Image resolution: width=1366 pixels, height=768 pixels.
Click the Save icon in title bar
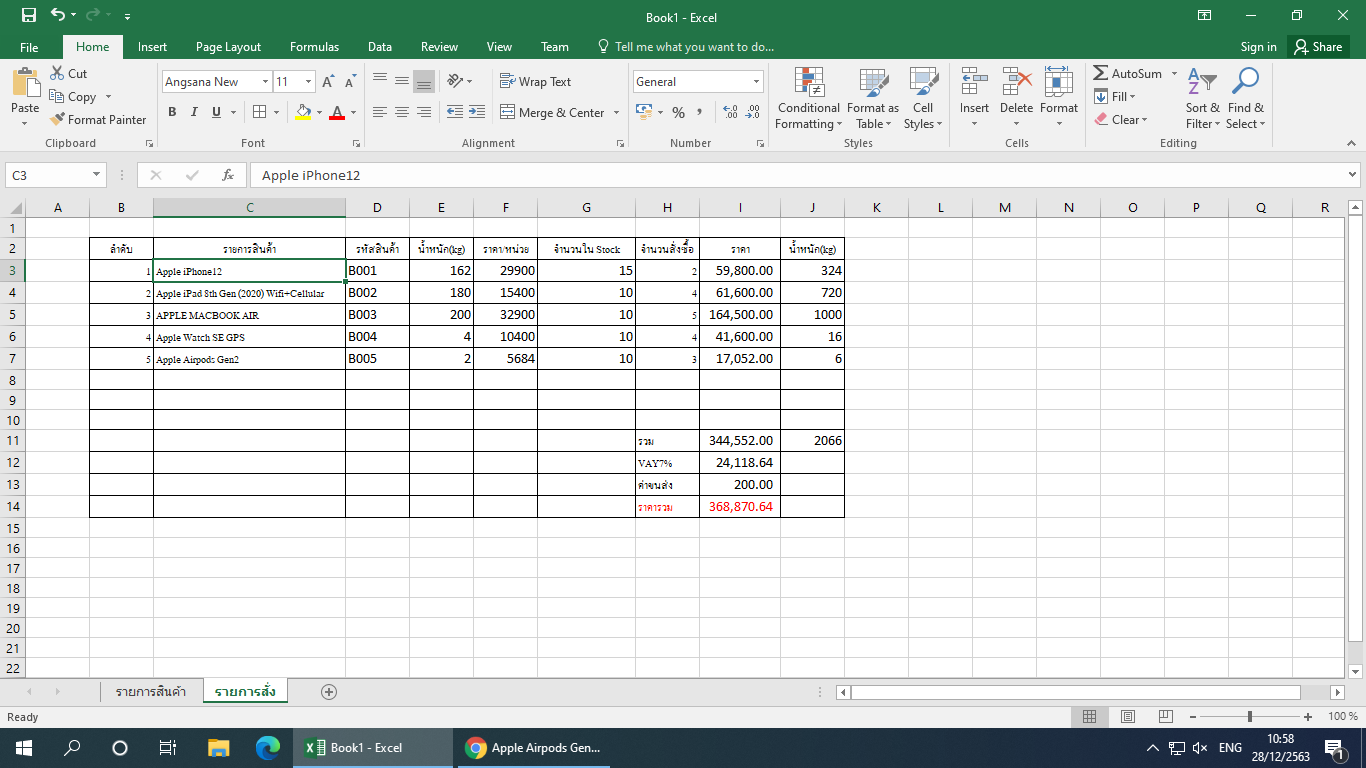pos(28,16)
